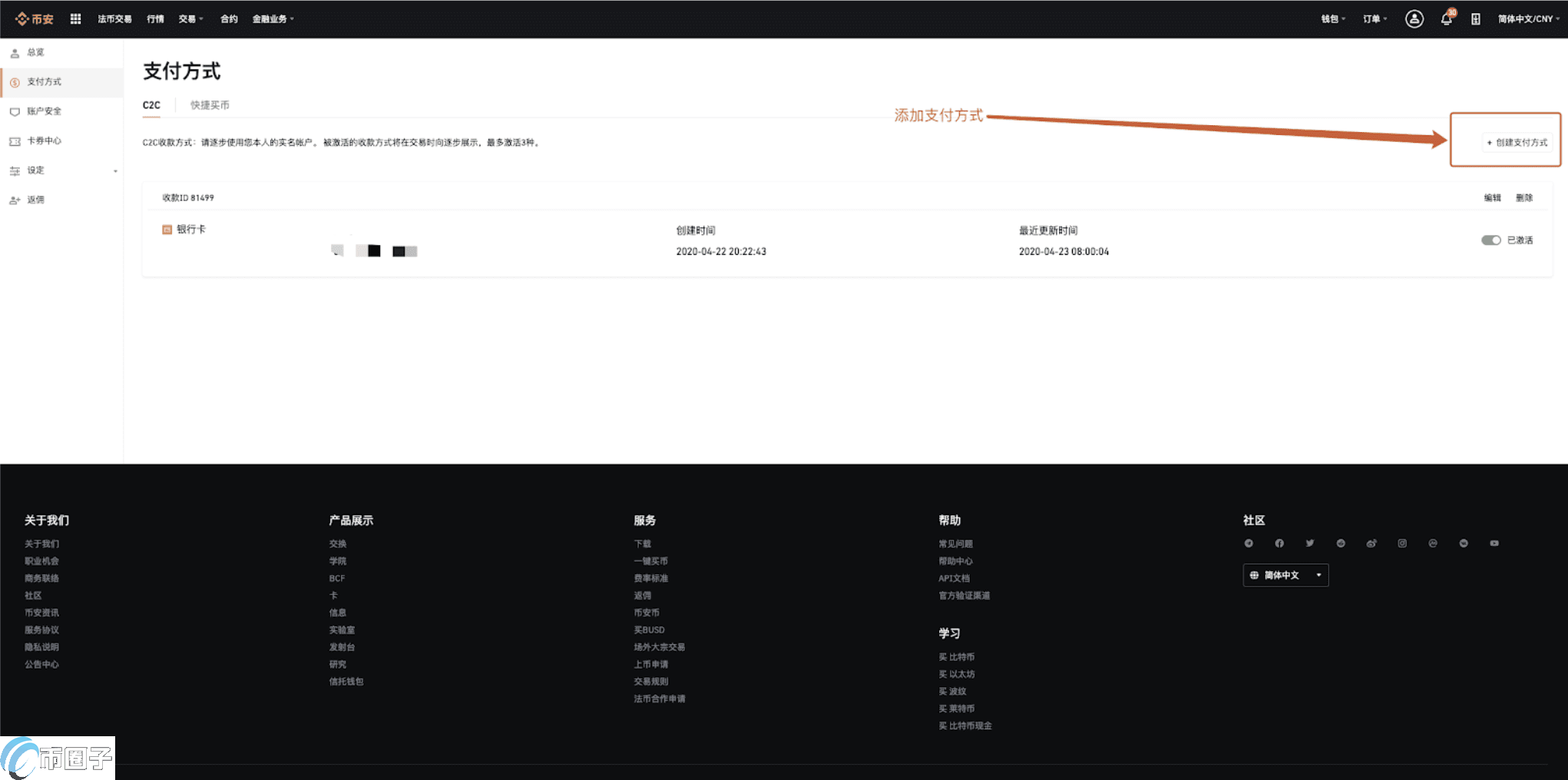This screenshot has width=1568, height=780.
Task: Click the globe icon in language selector
Action: (1254, 575)
